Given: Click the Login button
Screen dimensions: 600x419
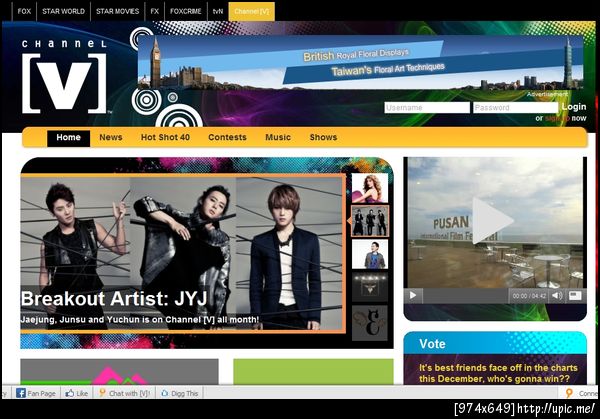Looking at the screenshot, I should click(574, 107).
